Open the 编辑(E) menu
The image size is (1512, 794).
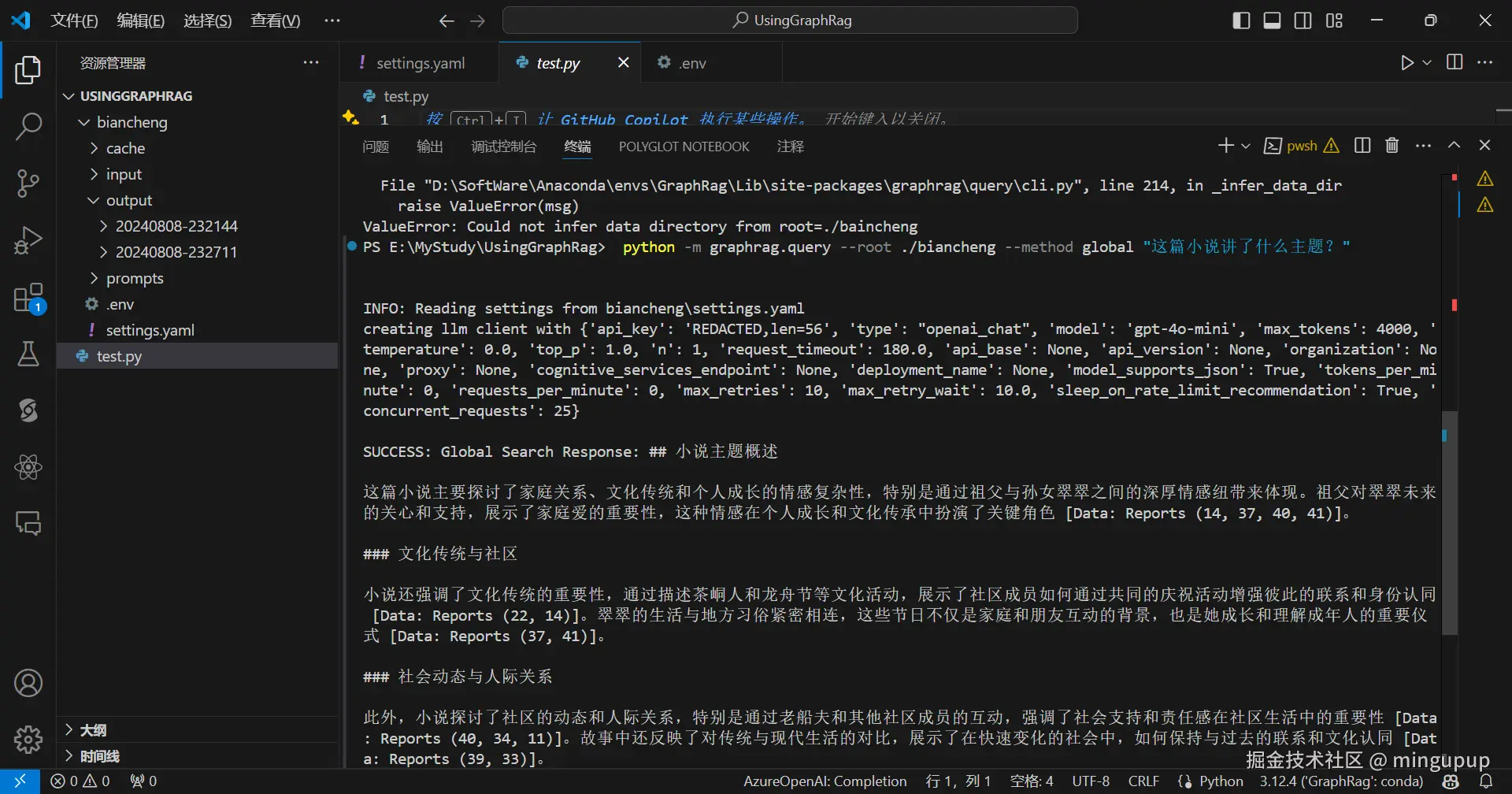tap(141, 21)
